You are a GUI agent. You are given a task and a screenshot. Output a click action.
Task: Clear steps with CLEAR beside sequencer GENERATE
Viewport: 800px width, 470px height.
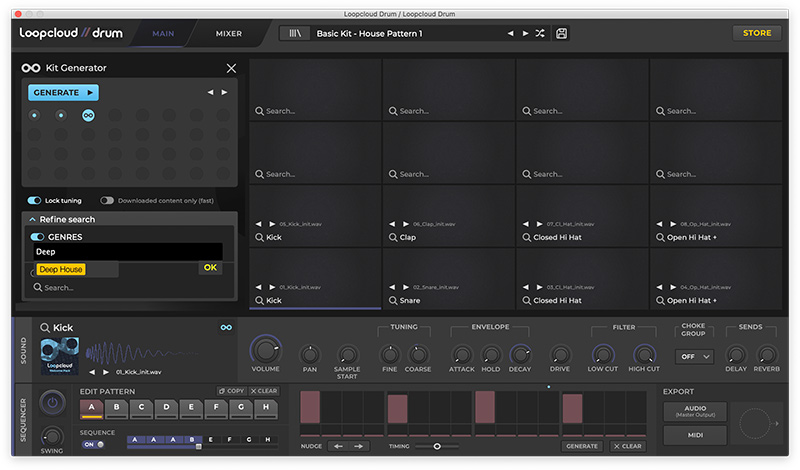(x=628, y=446)
